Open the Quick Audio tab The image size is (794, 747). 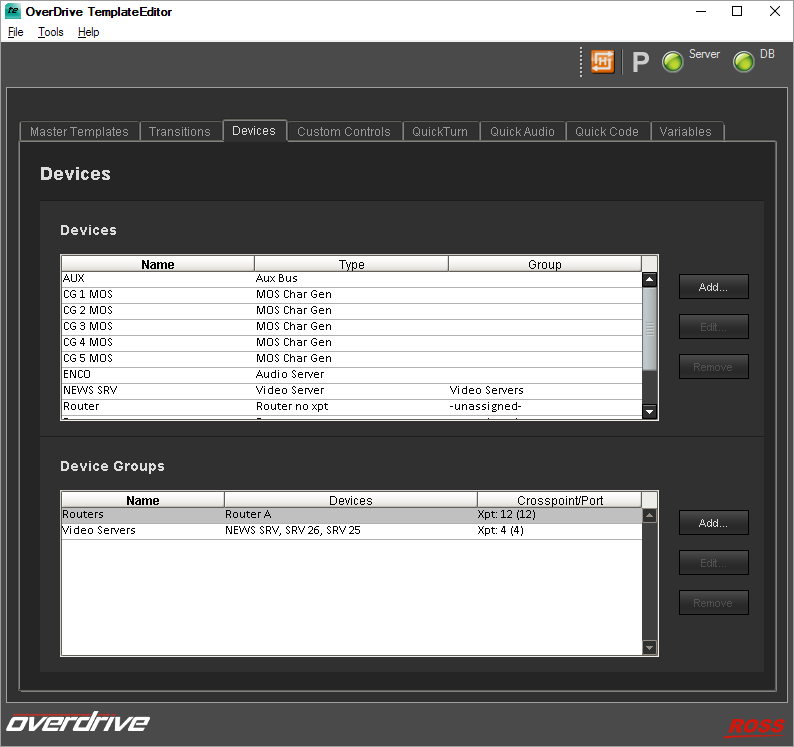522,132
